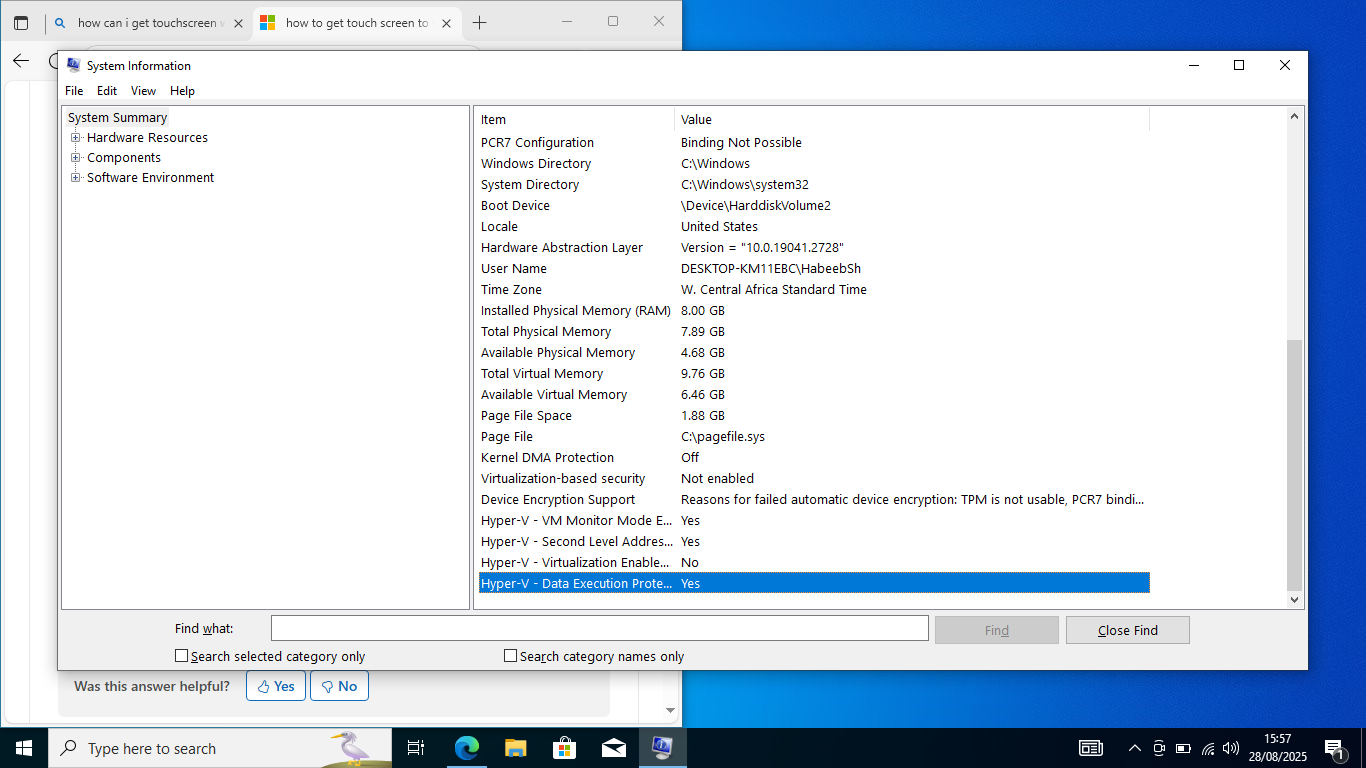Screen dimensions: 1366x768
Task: Expand the Components category
Action: [x=76, y=157]
